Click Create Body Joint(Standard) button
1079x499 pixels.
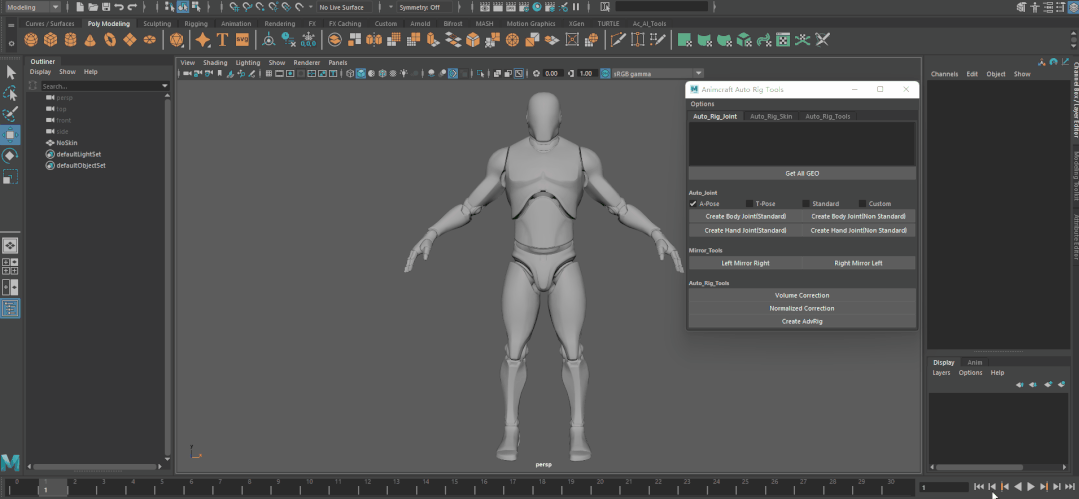click(745, 216)
